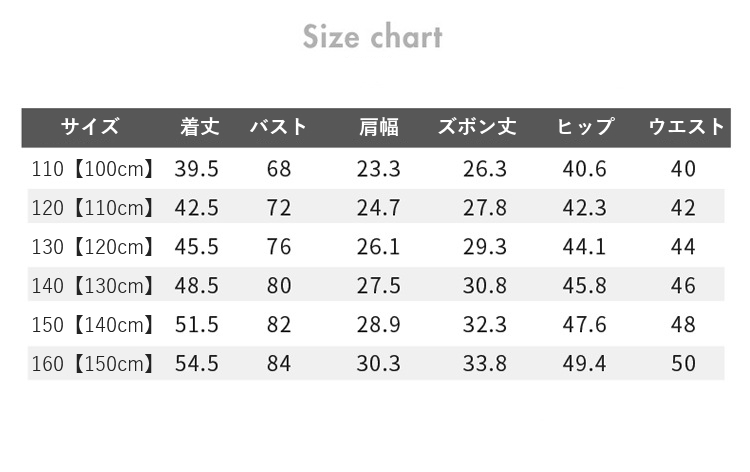Select the 150【140cm】 size row label

pyautogui.click(x=92, y=325)
